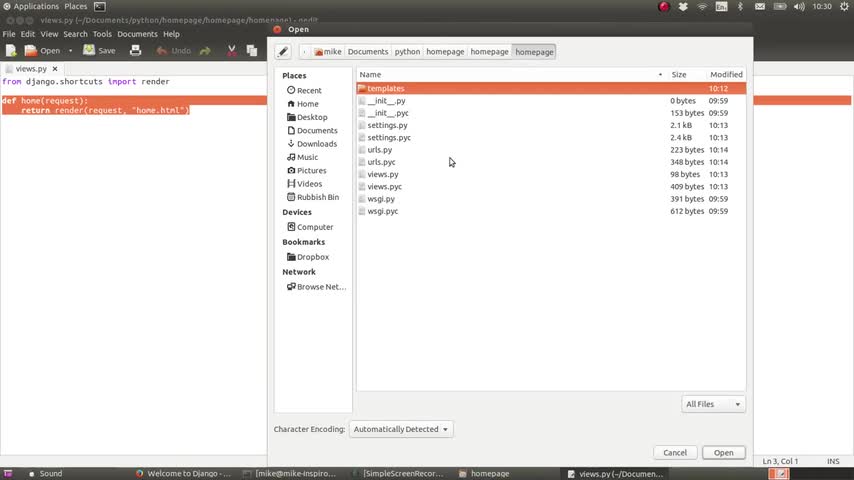Select the __init__.py file

(x=551, y=101)
